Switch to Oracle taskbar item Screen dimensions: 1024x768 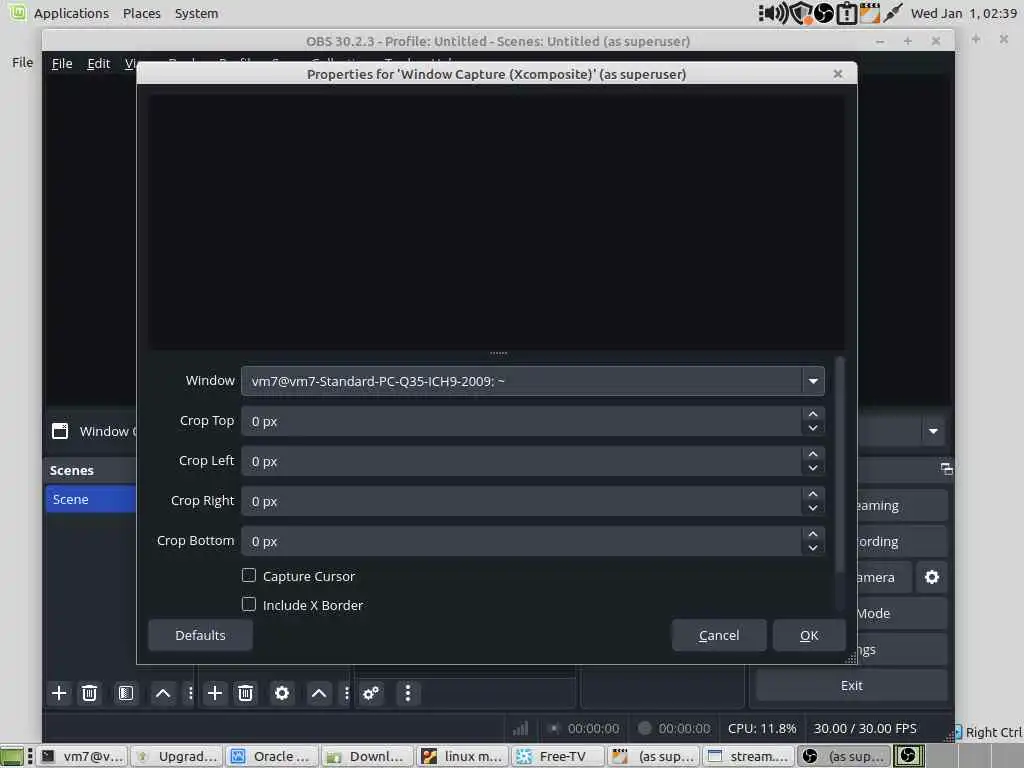pos(272,756)
